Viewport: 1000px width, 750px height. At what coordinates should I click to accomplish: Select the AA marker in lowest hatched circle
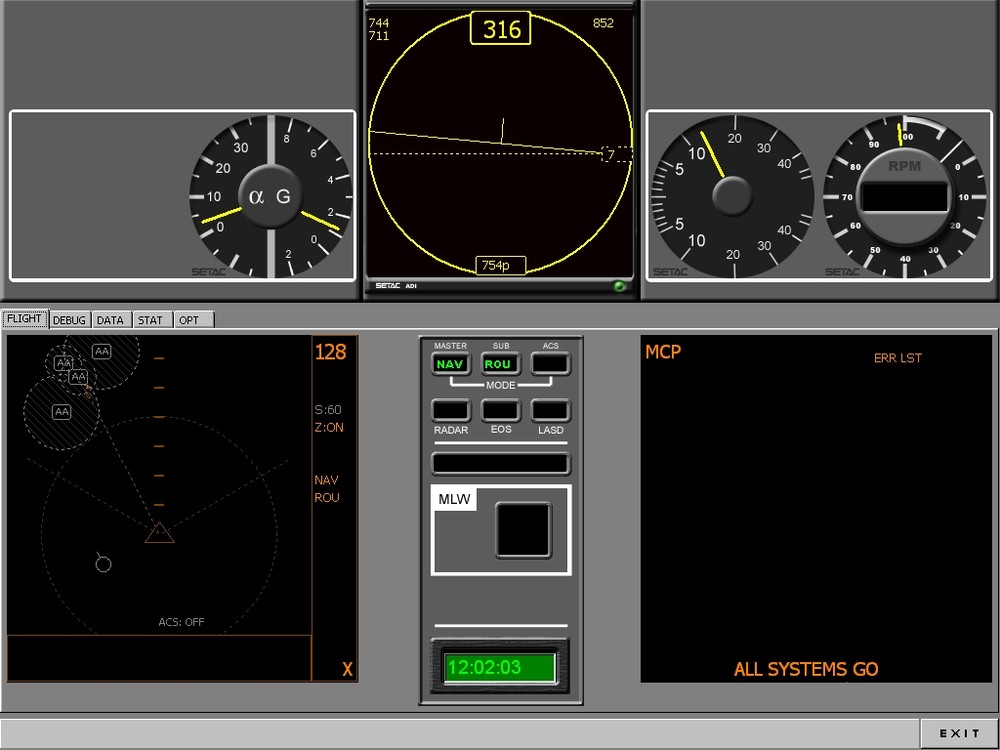62,412
